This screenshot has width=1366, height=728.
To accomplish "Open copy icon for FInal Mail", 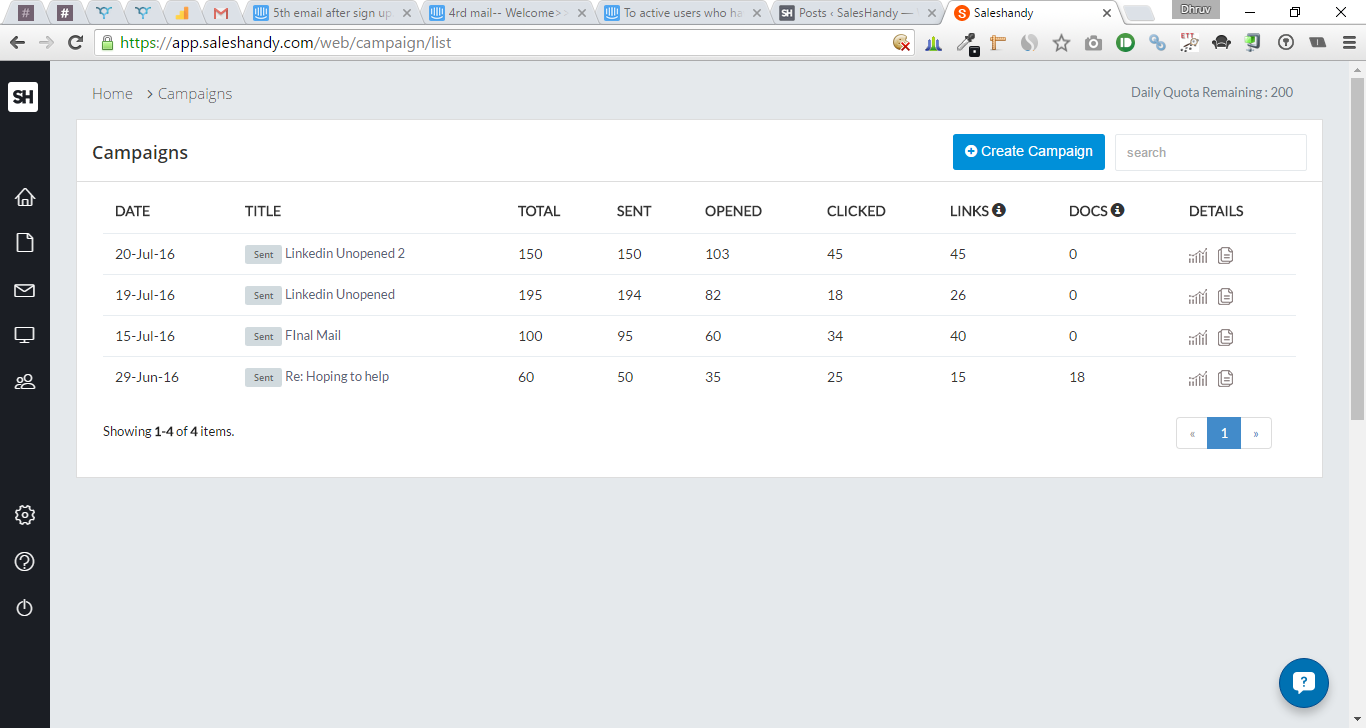I will (1226, 337).
